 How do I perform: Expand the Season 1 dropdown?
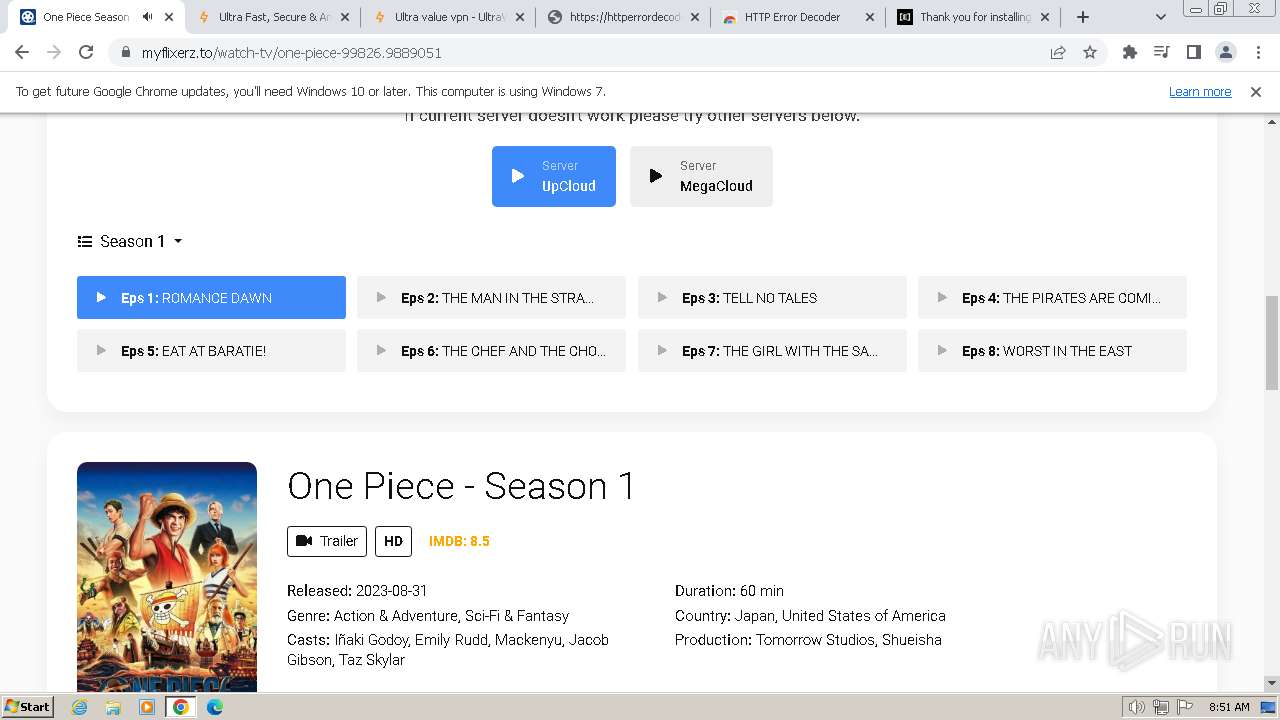(131, 241)
